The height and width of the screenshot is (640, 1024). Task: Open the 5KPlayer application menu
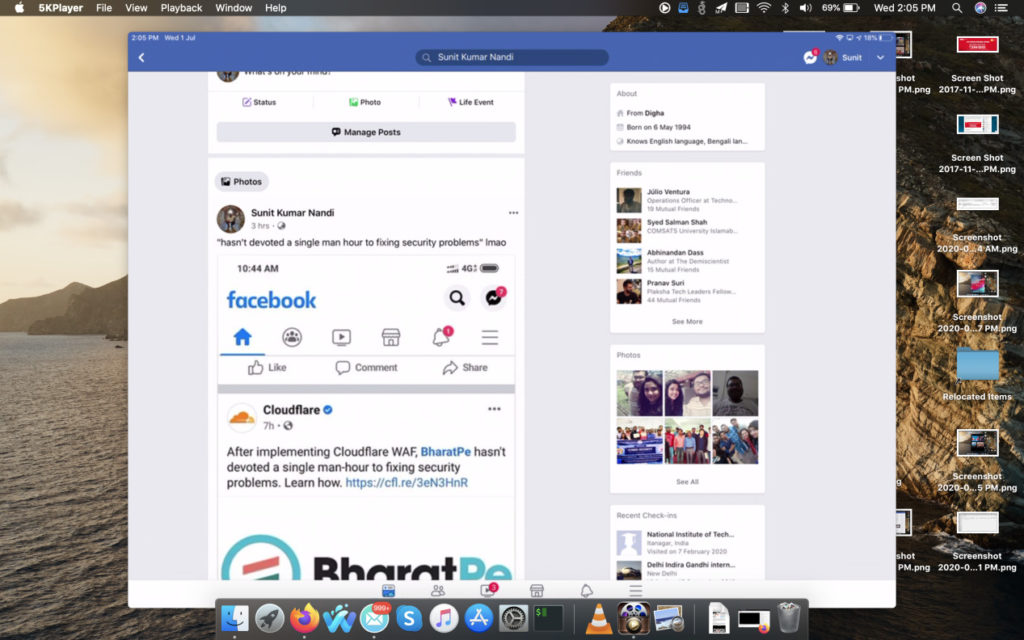[x=61, y=8]
